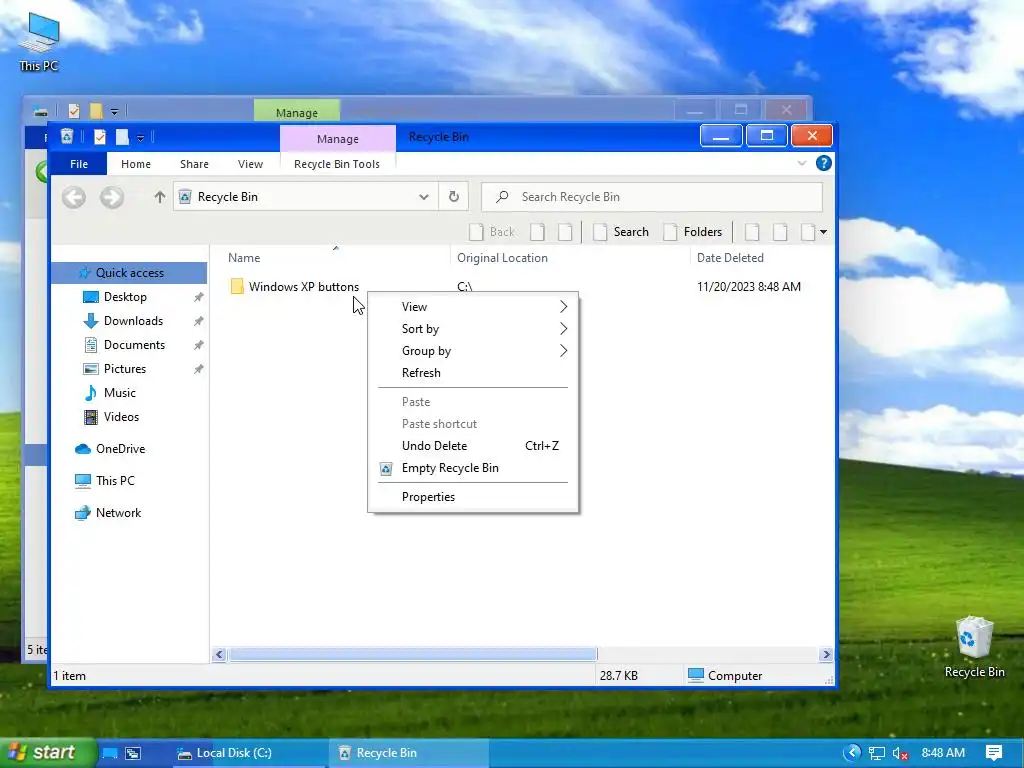
Task: Click the pin icon beside Pictures
Action: pyautogui.click(x=199, y=369)
